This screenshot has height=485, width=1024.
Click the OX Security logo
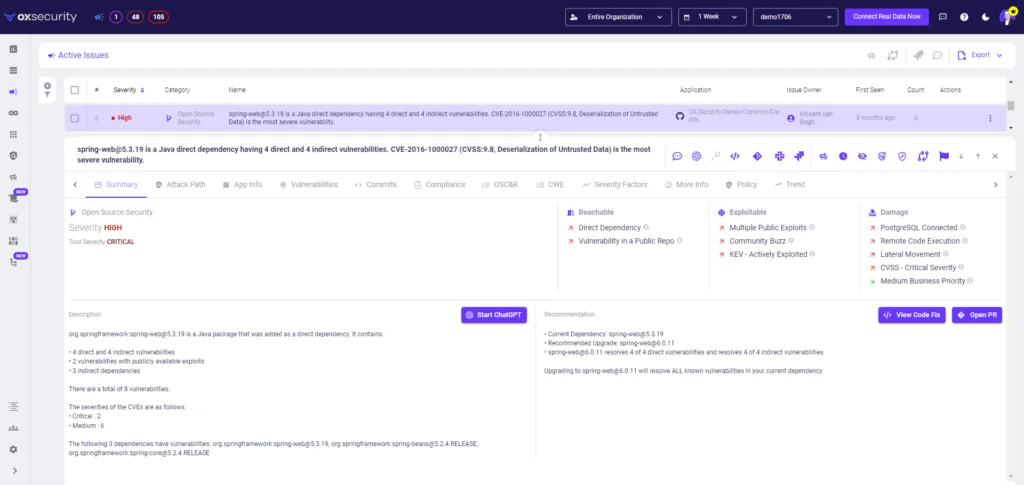point(40,17)
